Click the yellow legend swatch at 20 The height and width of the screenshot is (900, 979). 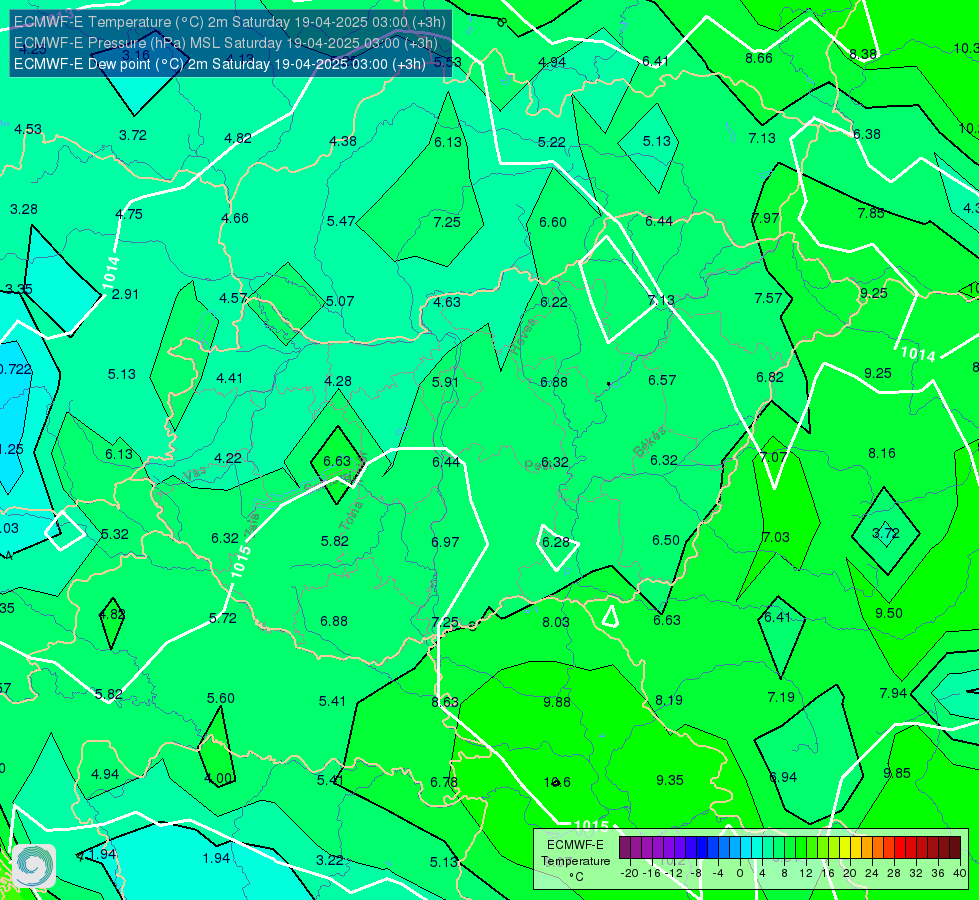[x=845, y=848]
